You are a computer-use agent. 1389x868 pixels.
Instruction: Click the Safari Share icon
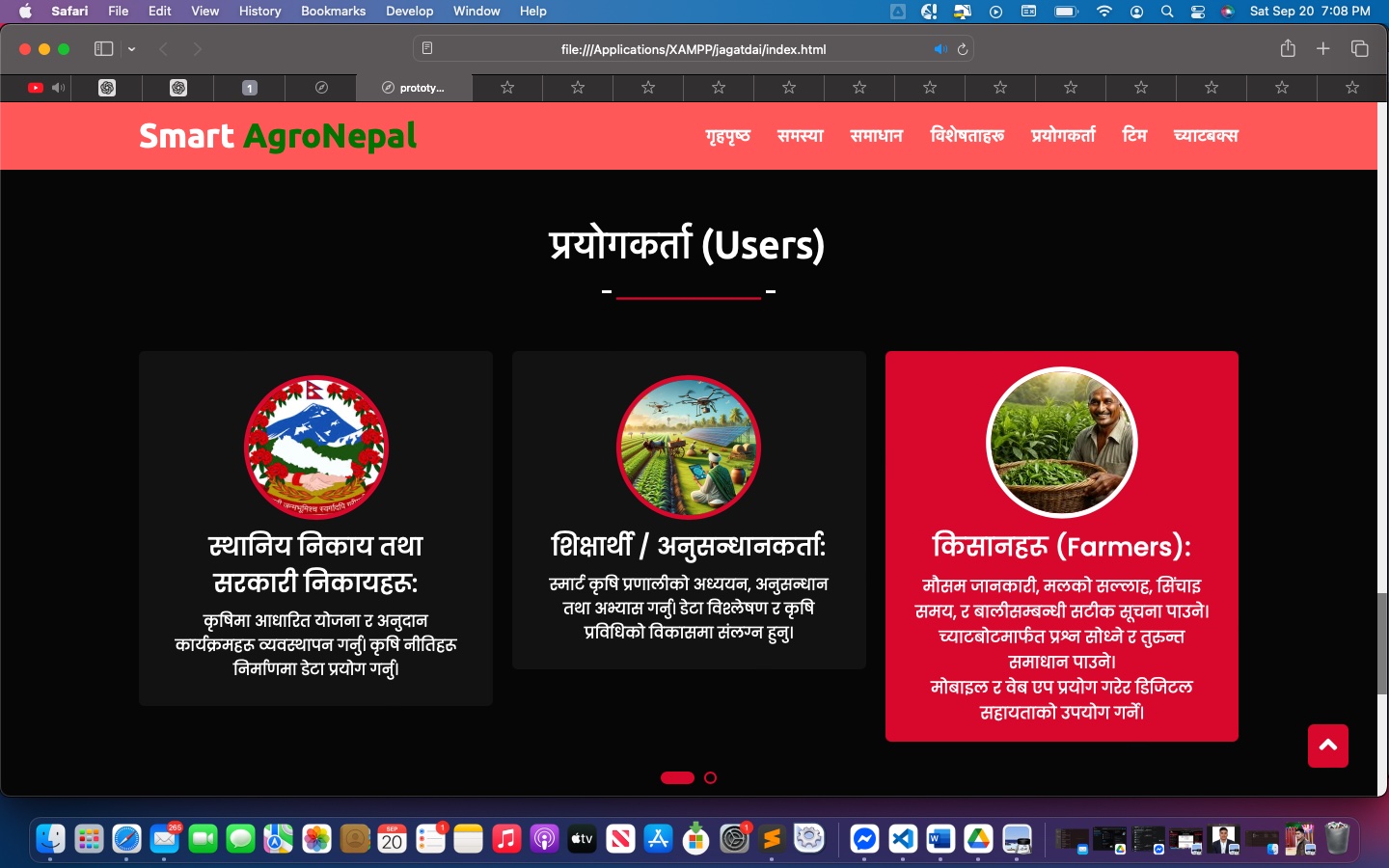[x=1287, y=49]
